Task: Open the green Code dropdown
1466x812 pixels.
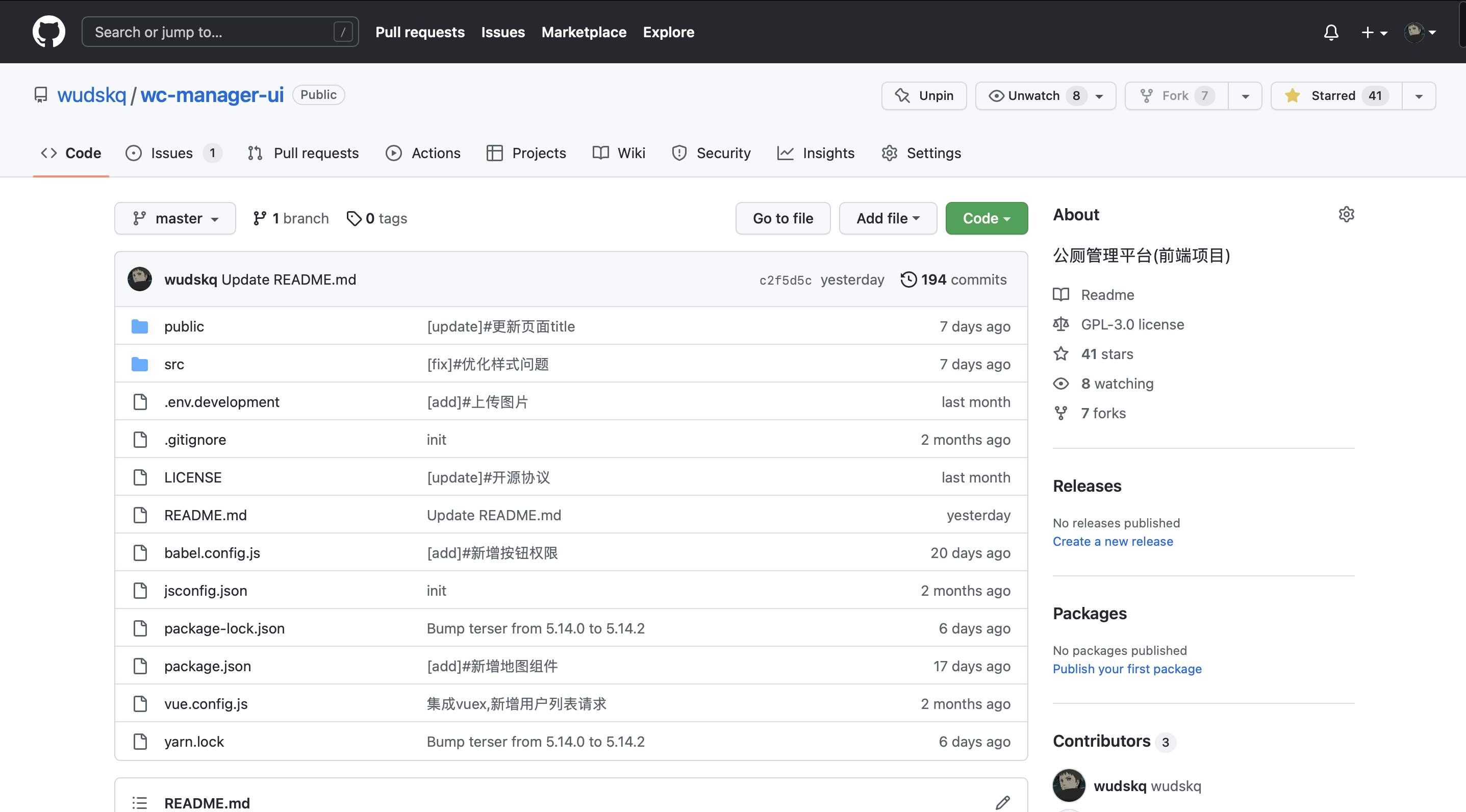Action: tap(986, 218)
